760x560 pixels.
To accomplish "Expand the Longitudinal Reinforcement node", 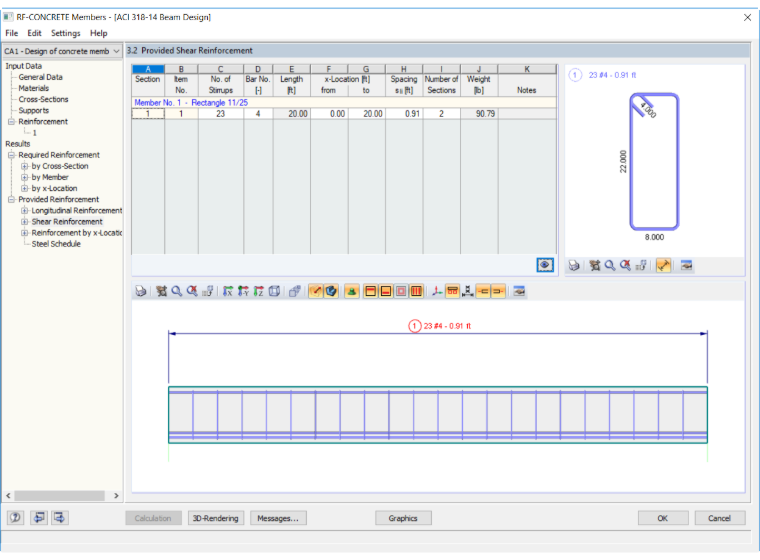I will click(x=24, y=211).
